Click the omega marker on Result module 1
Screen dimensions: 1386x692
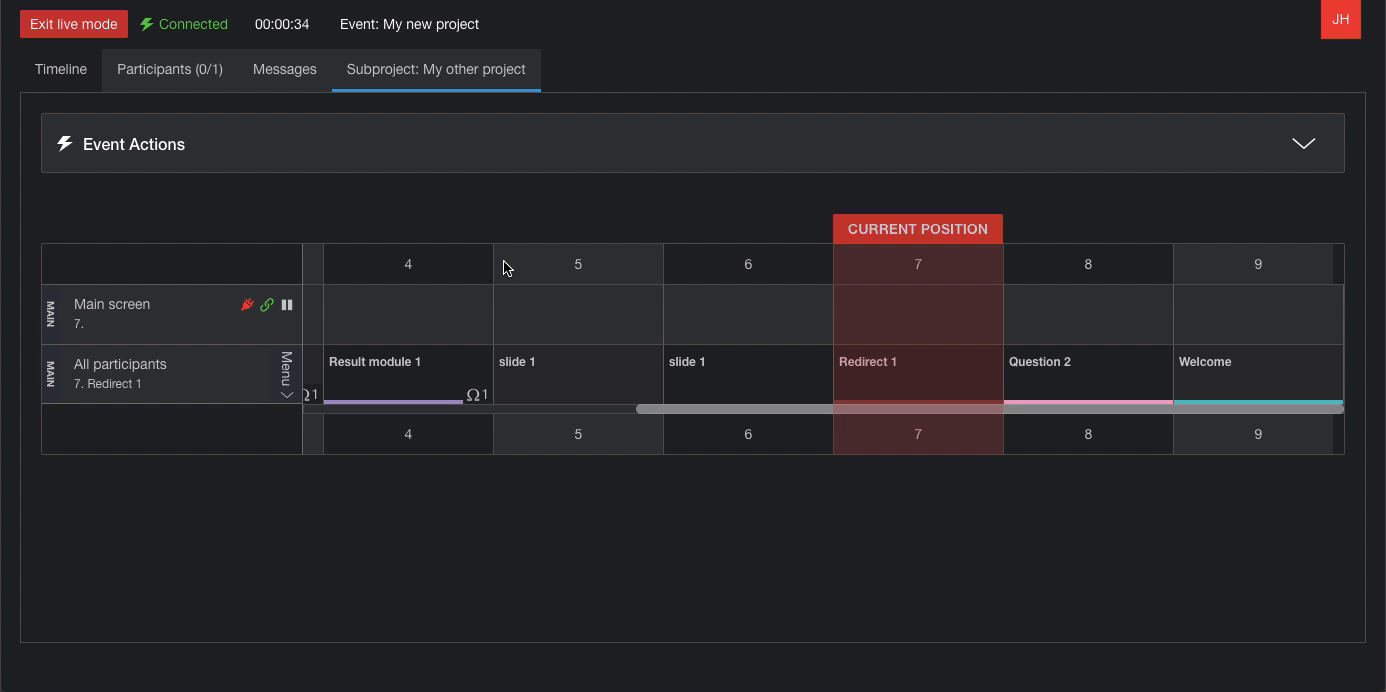click(x=473, y=395)
